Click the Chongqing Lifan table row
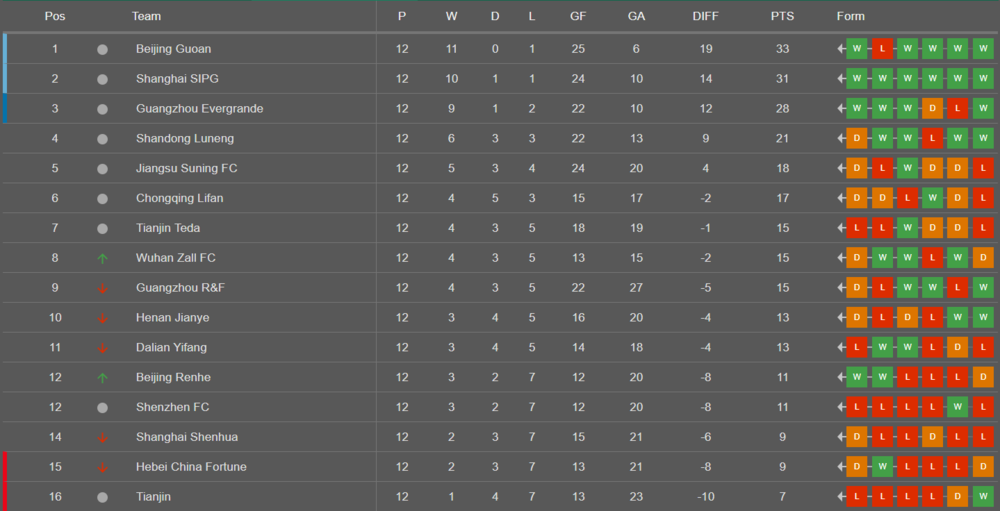This screenshot has width=1000, height=511. coord(500,198)
